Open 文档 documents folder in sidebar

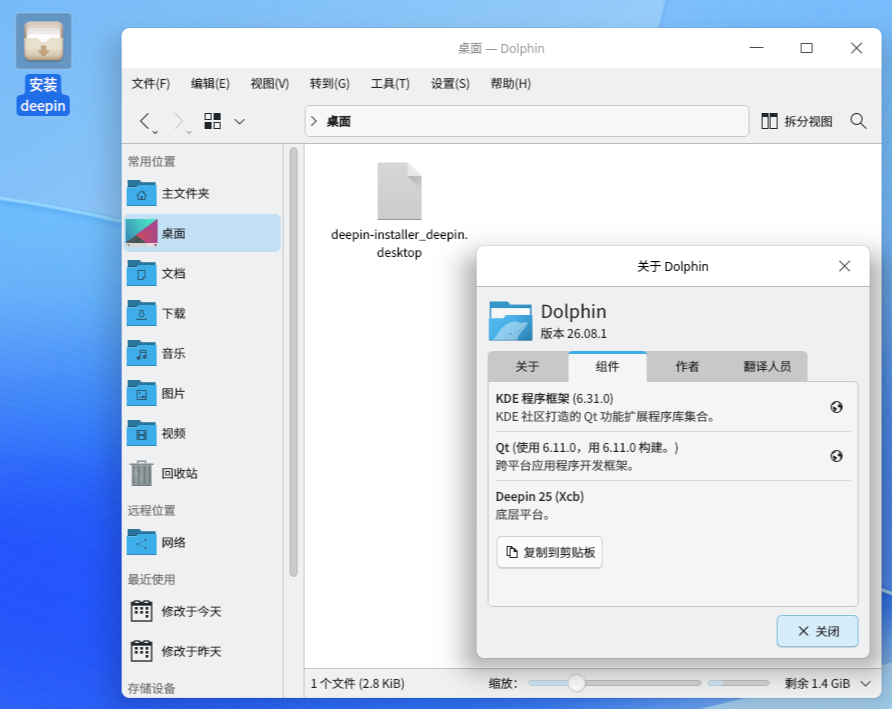tap(203, 274)
